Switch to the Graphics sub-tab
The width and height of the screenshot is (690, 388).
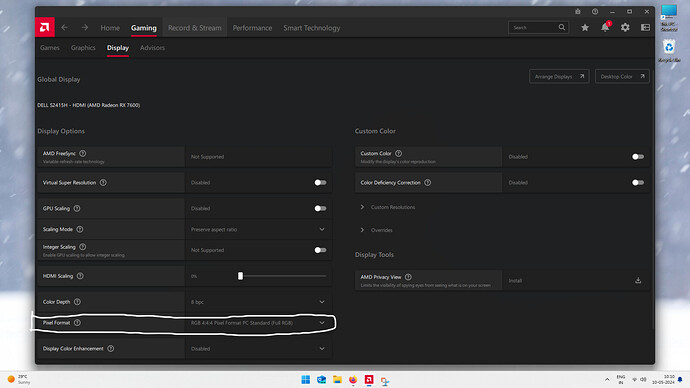pos(83,48)
